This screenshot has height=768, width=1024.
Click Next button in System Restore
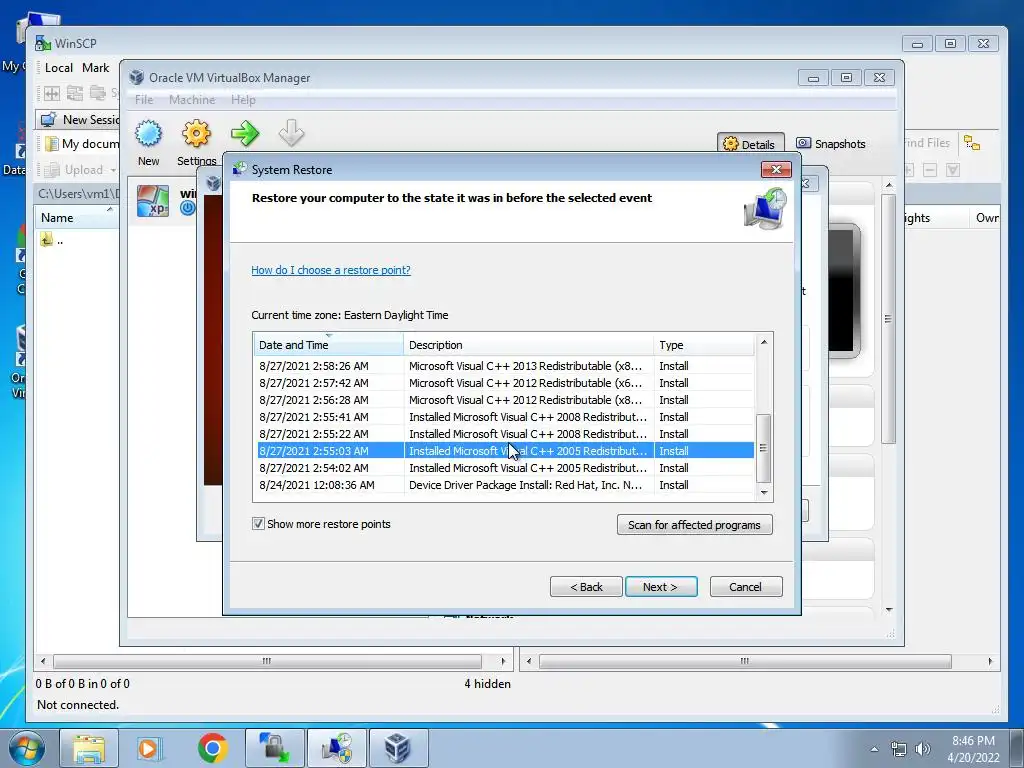(661, 586)
